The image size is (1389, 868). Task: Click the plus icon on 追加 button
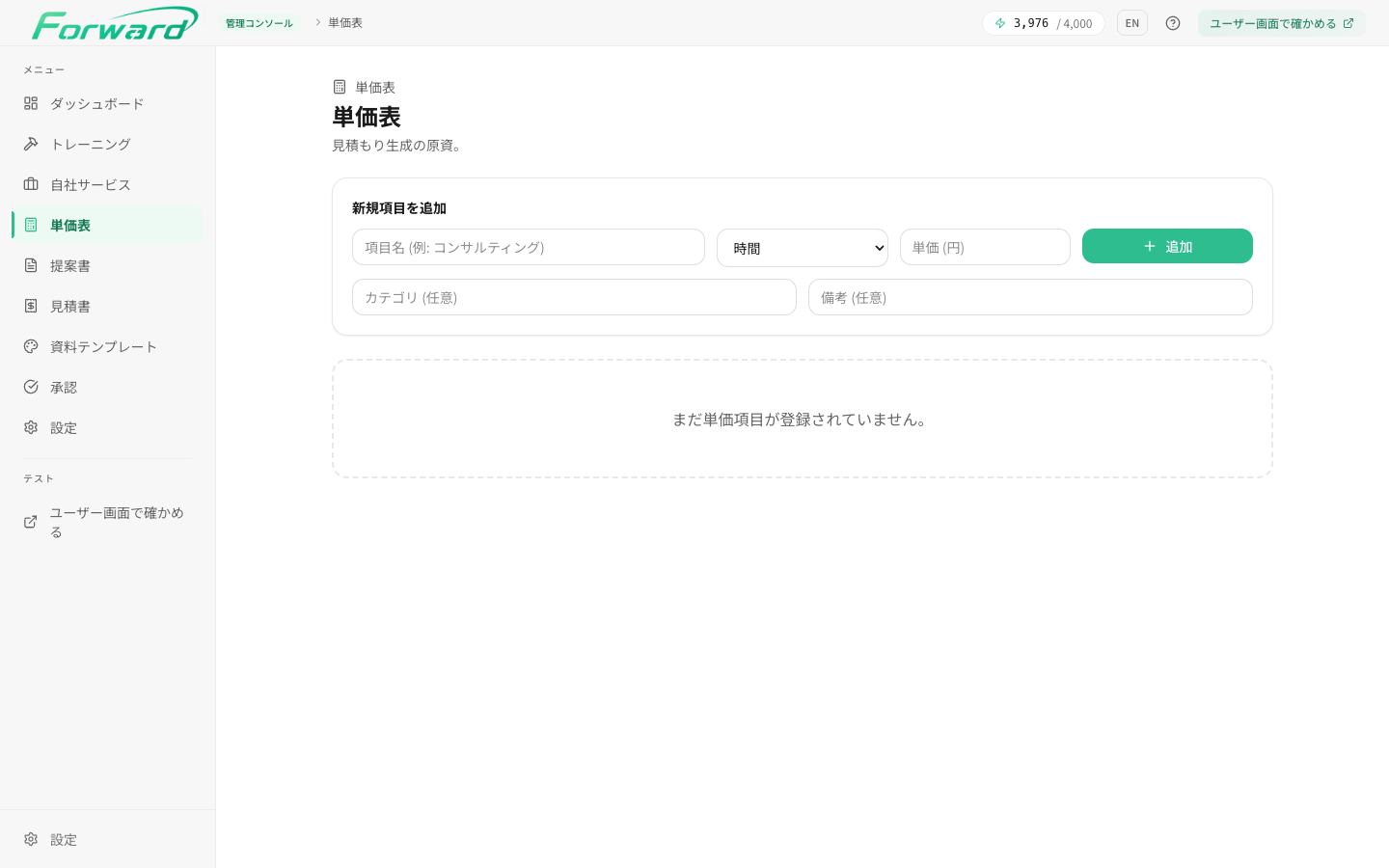[x=1150, y=246]
